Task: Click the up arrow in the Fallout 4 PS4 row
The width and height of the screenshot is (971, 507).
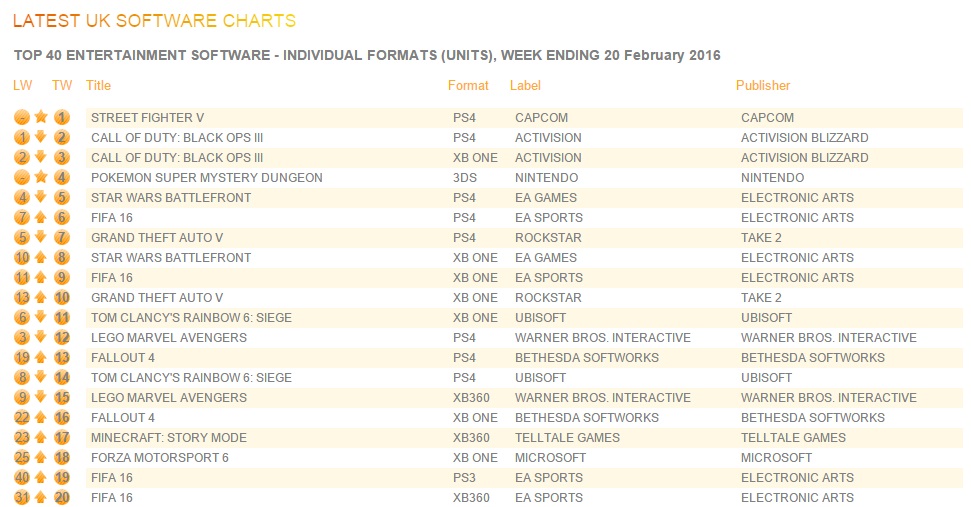Action: coord(41,357)
